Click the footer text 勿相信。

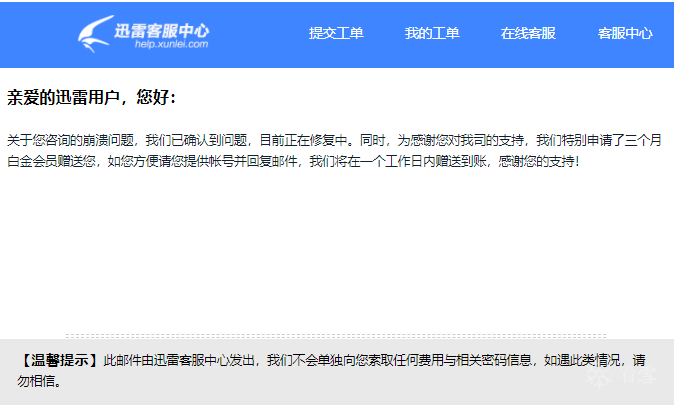[x=39, y=380]
